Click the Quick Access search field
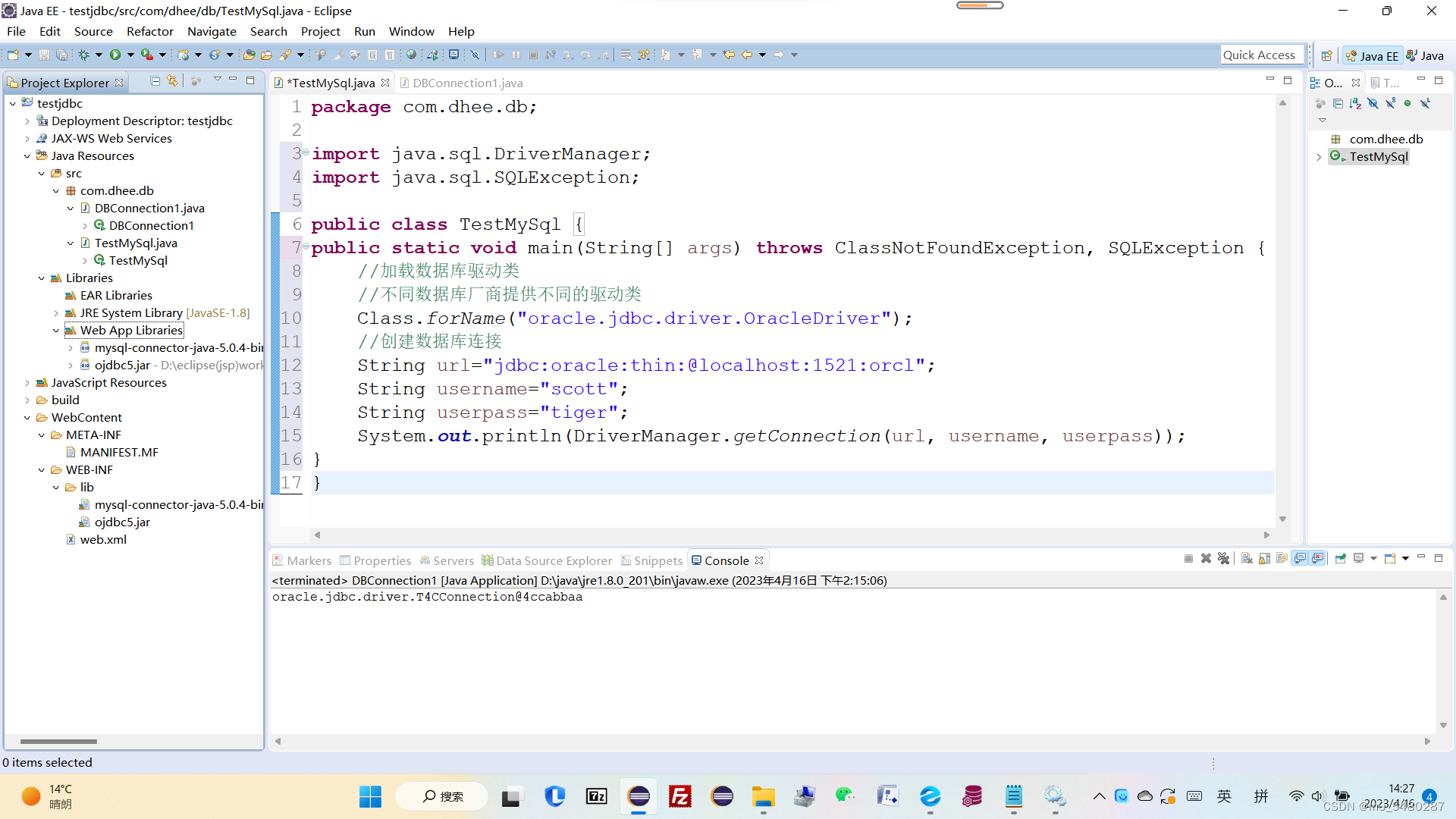The height and width of the screenshot is (819, 1456). coord(1260,55)
